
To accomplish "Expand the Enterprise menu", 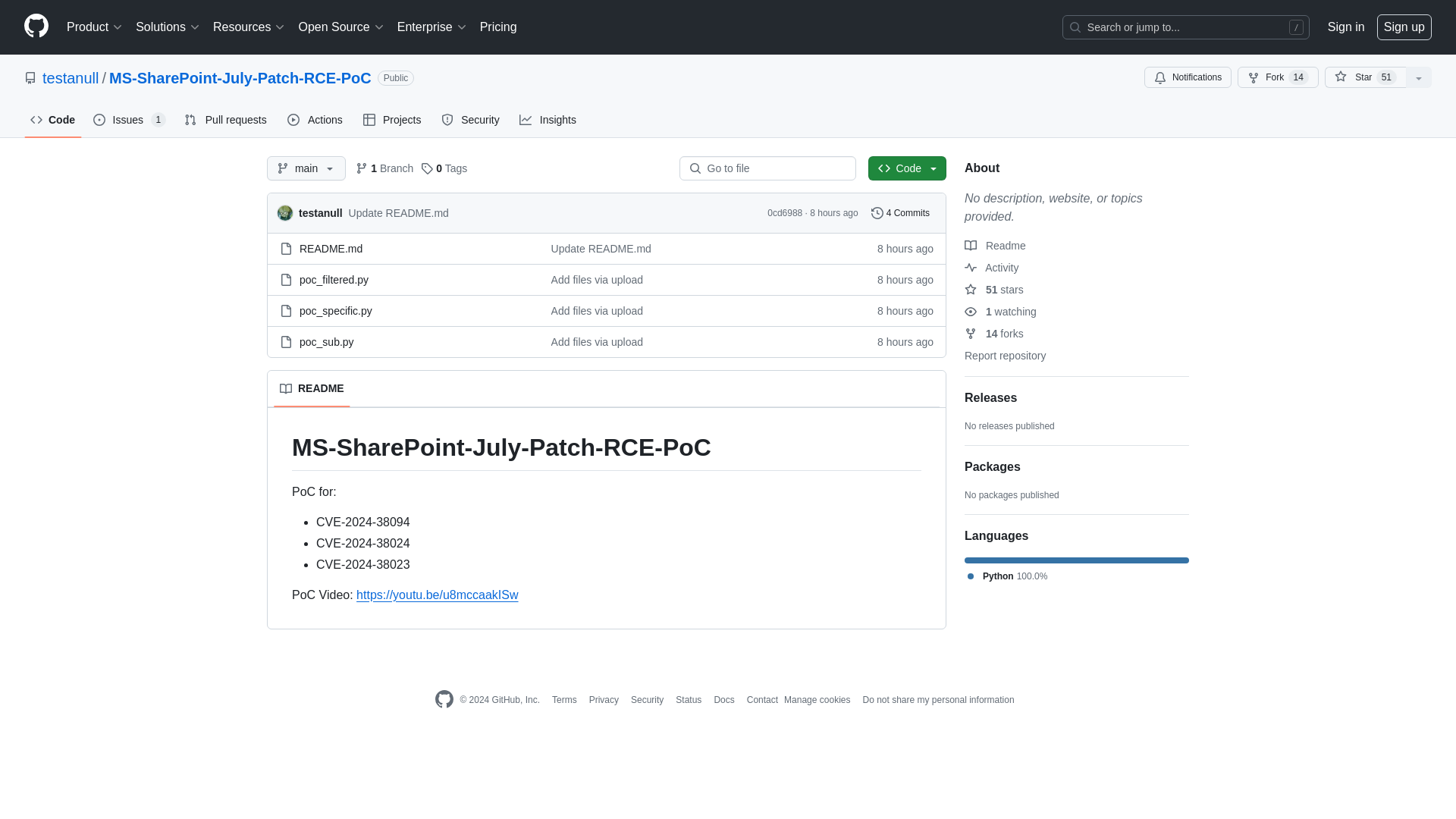I will (x=431, y=27).
